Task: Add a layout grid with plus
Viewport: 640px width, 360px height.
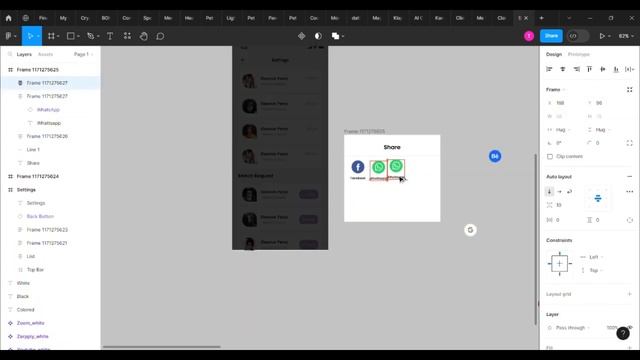Action: [629, 294]
